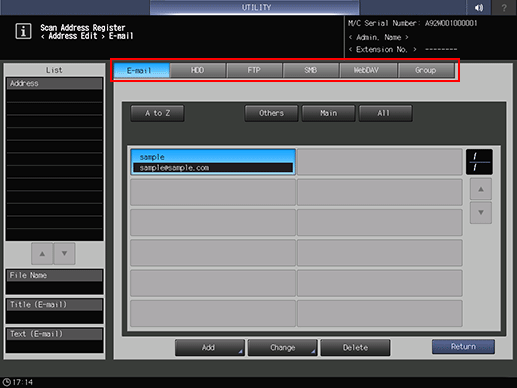Tap the speaker volume icon
The image size is (517, 388).
click(x=479, y=7)
